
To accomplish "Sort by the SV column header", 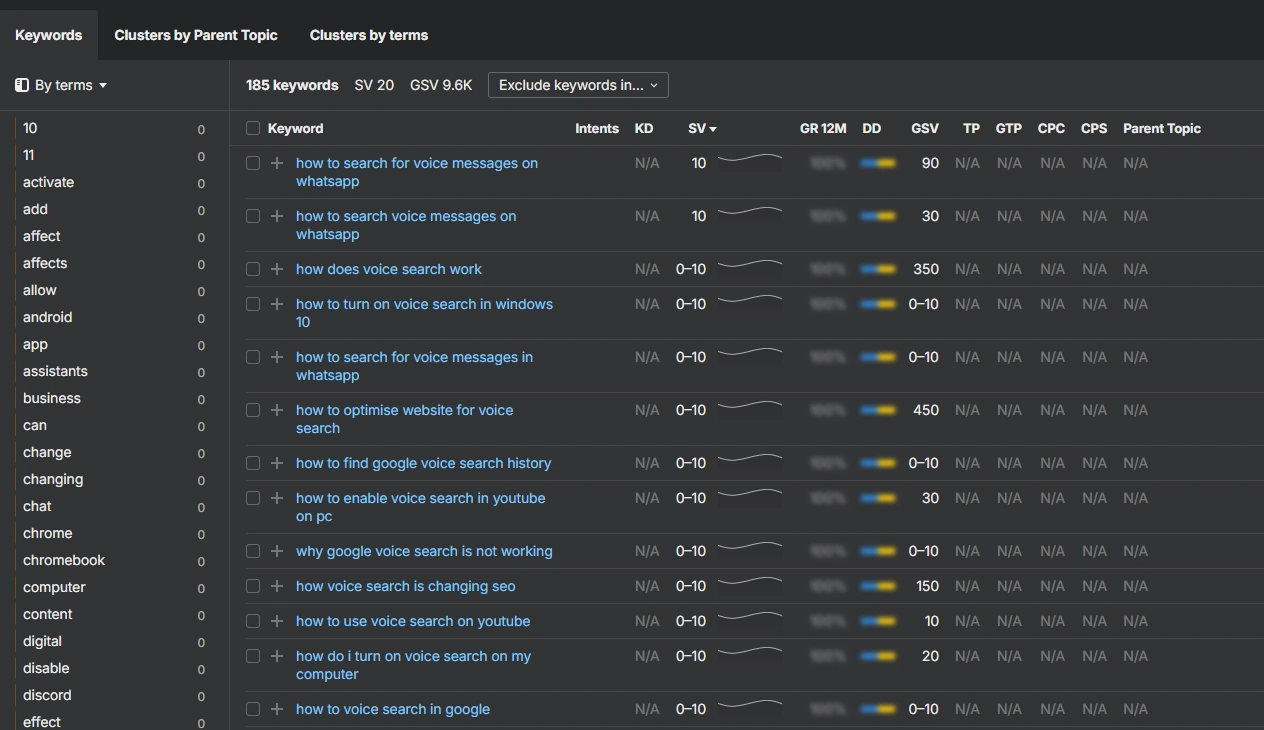I will tap(701, 128).
